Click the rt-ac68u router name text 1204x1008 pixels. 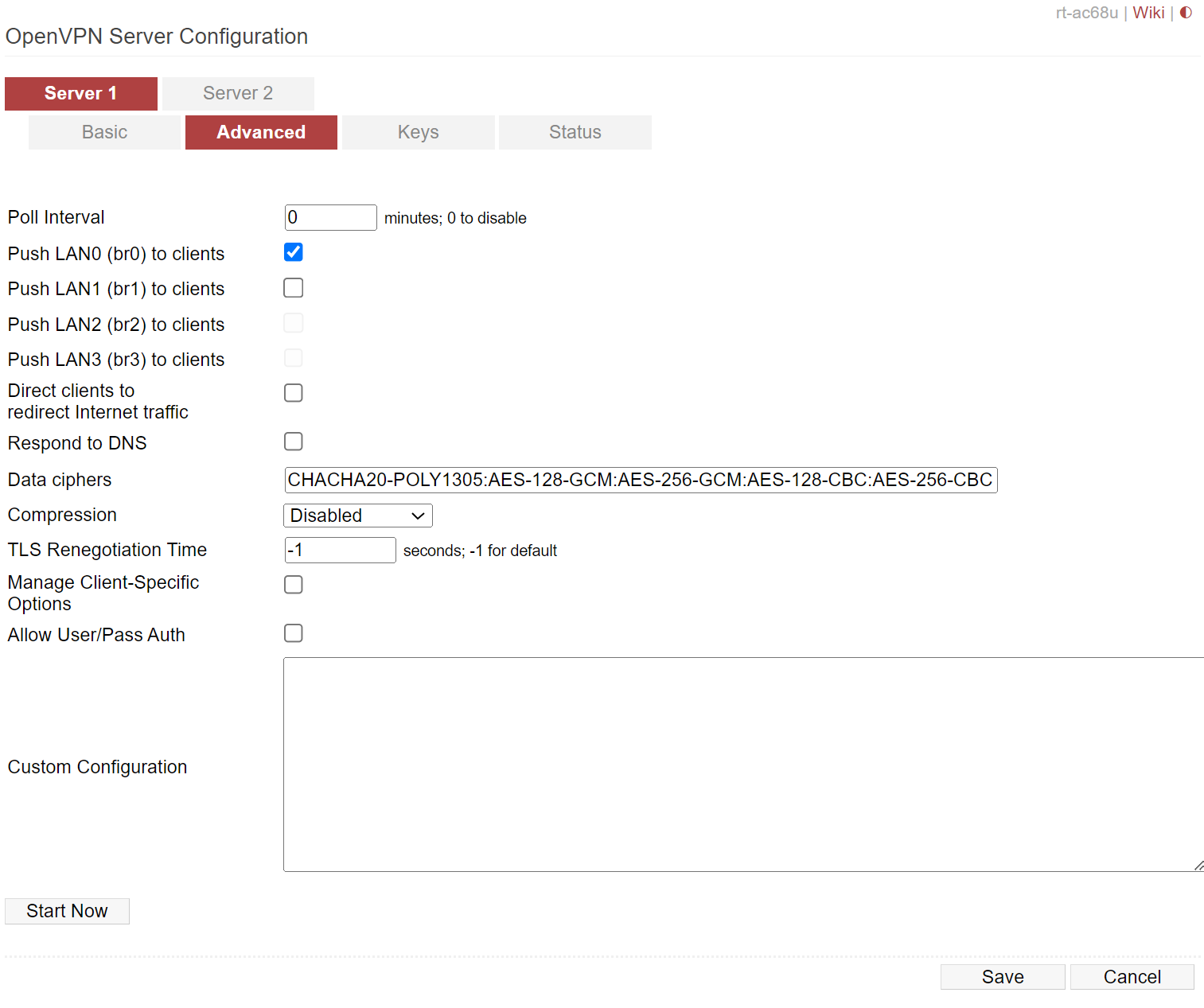click(1086, 13)
